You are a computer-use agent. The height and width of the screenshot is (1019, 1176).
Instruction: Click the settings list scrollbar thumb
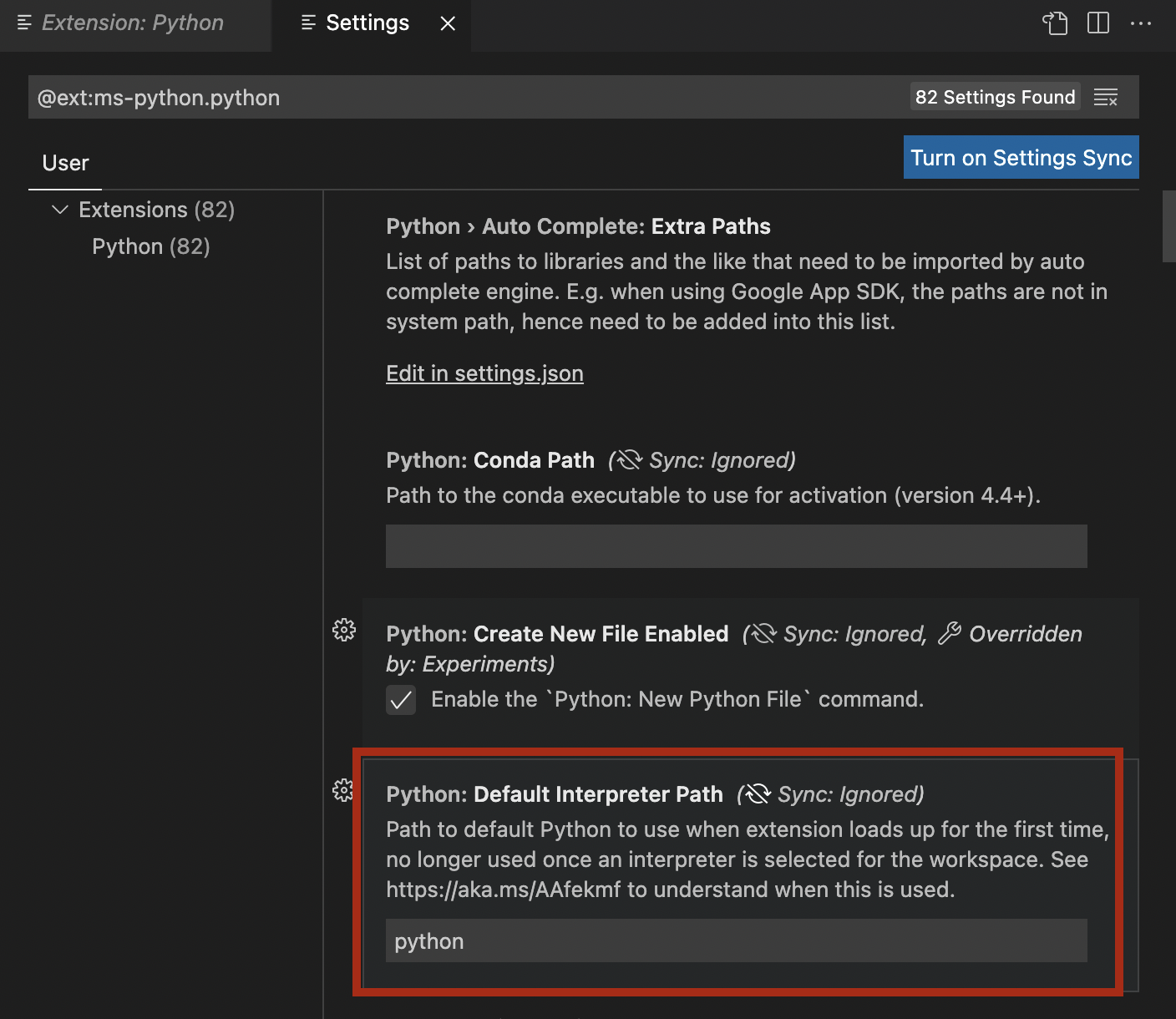pos(1169,226)
